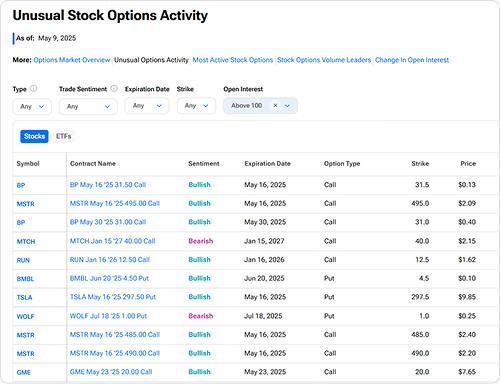Click the $0.10 price in BMBL row

[x=467, y=279]
